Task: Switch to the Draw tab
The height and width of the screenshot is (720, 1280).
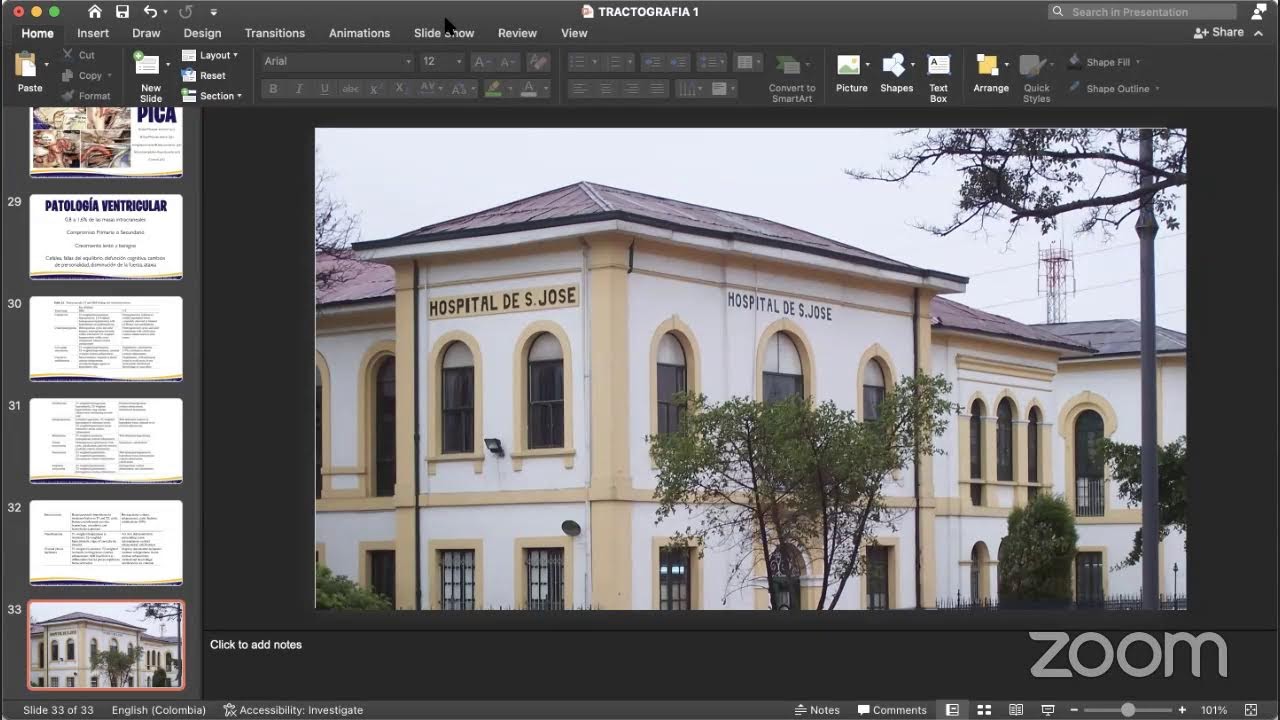Action: (x=146, y=33)
